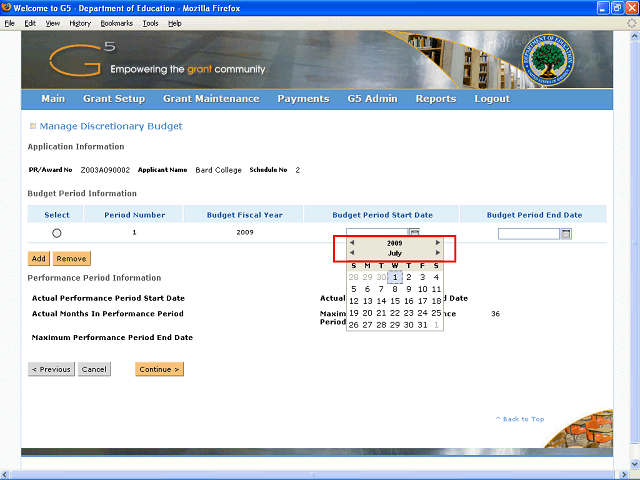Click the Previous button

tap(51, 369)
